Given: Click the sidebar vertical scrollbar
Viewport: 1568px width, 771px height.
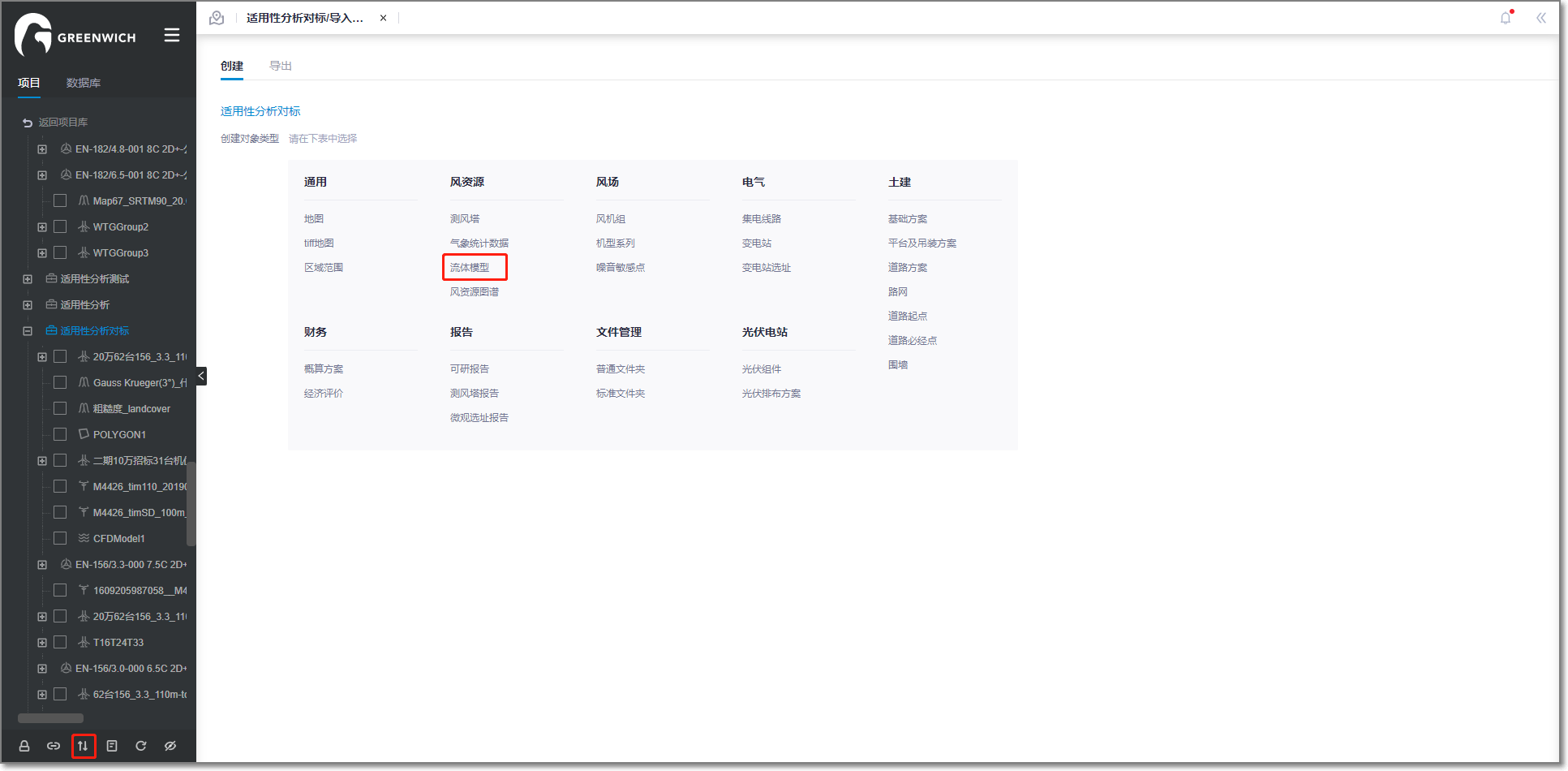Looking at the screenshot, I should pos(191,503).
